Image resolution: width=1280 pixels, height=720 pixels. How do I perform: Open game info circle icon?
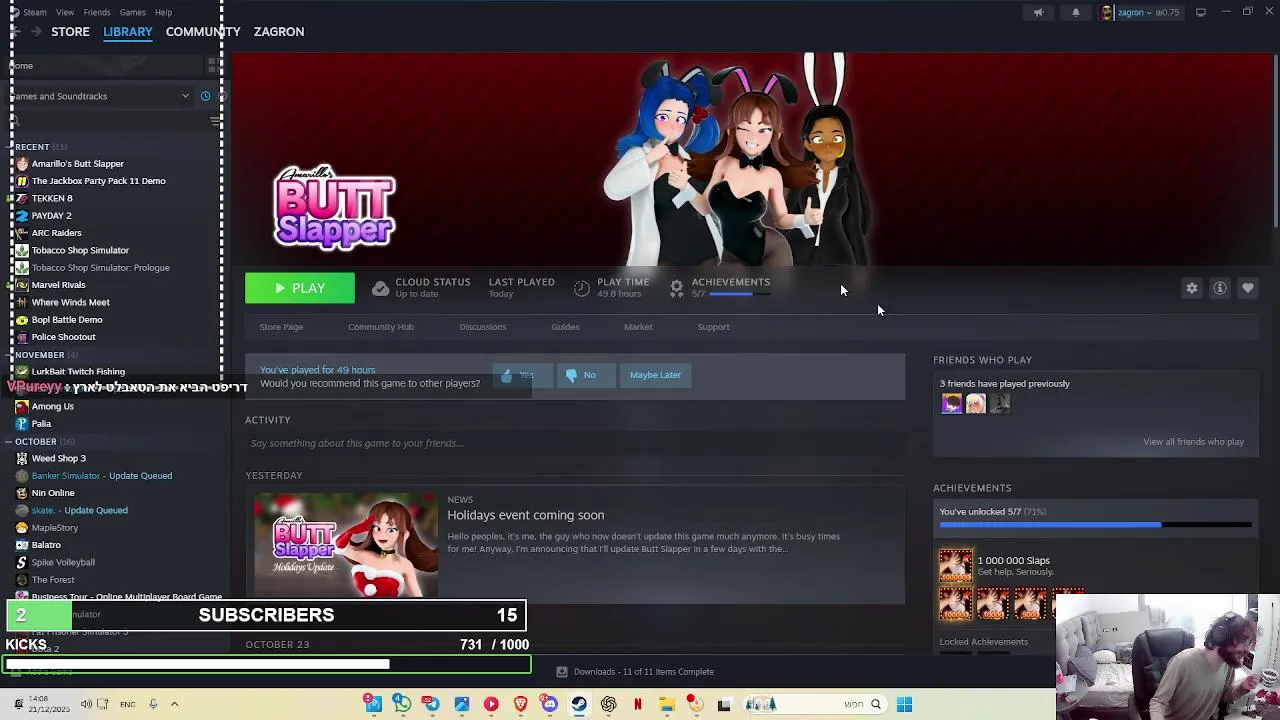coord(1220,288)
